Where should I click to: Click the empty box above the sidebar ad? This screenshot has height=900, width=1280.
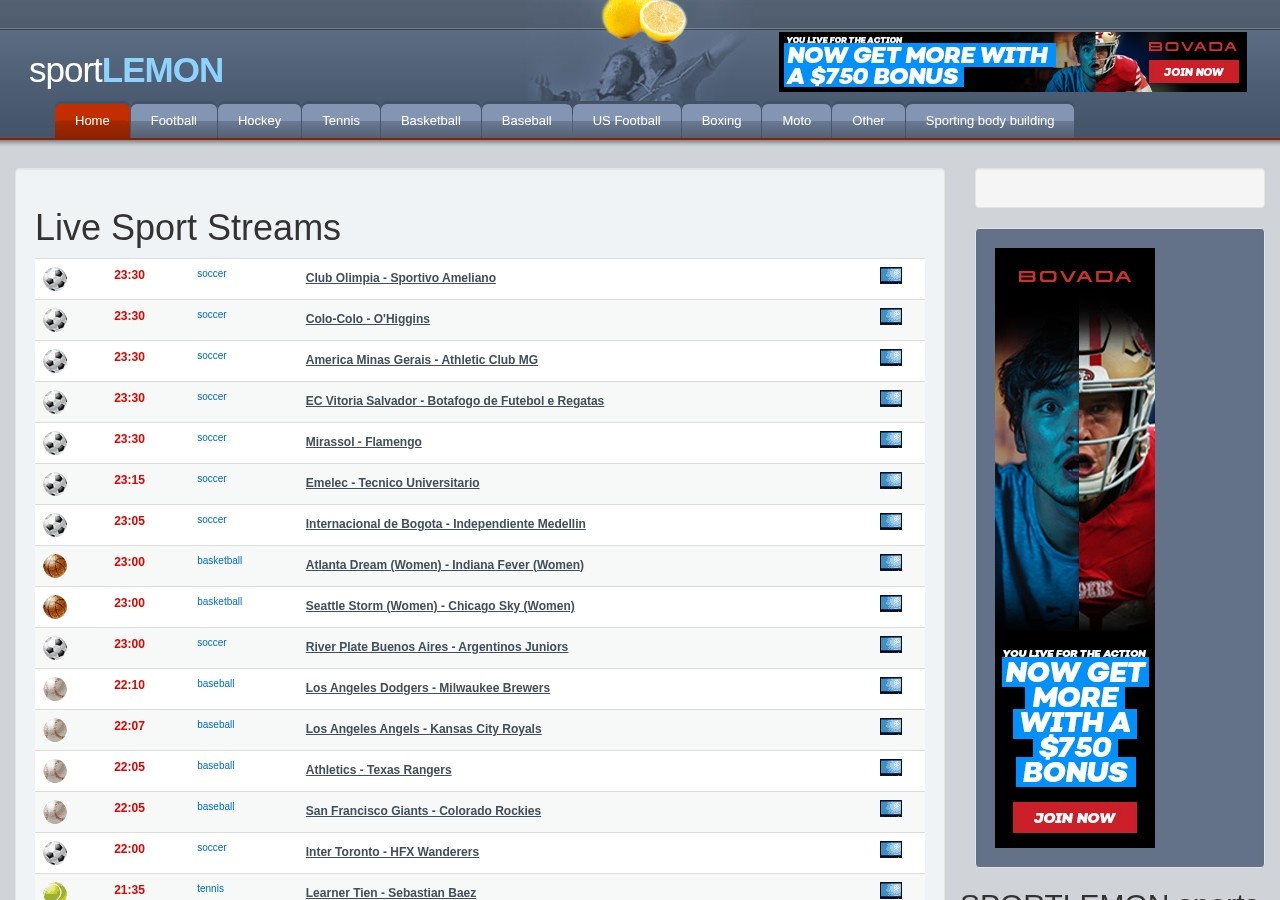point(1120,188)
